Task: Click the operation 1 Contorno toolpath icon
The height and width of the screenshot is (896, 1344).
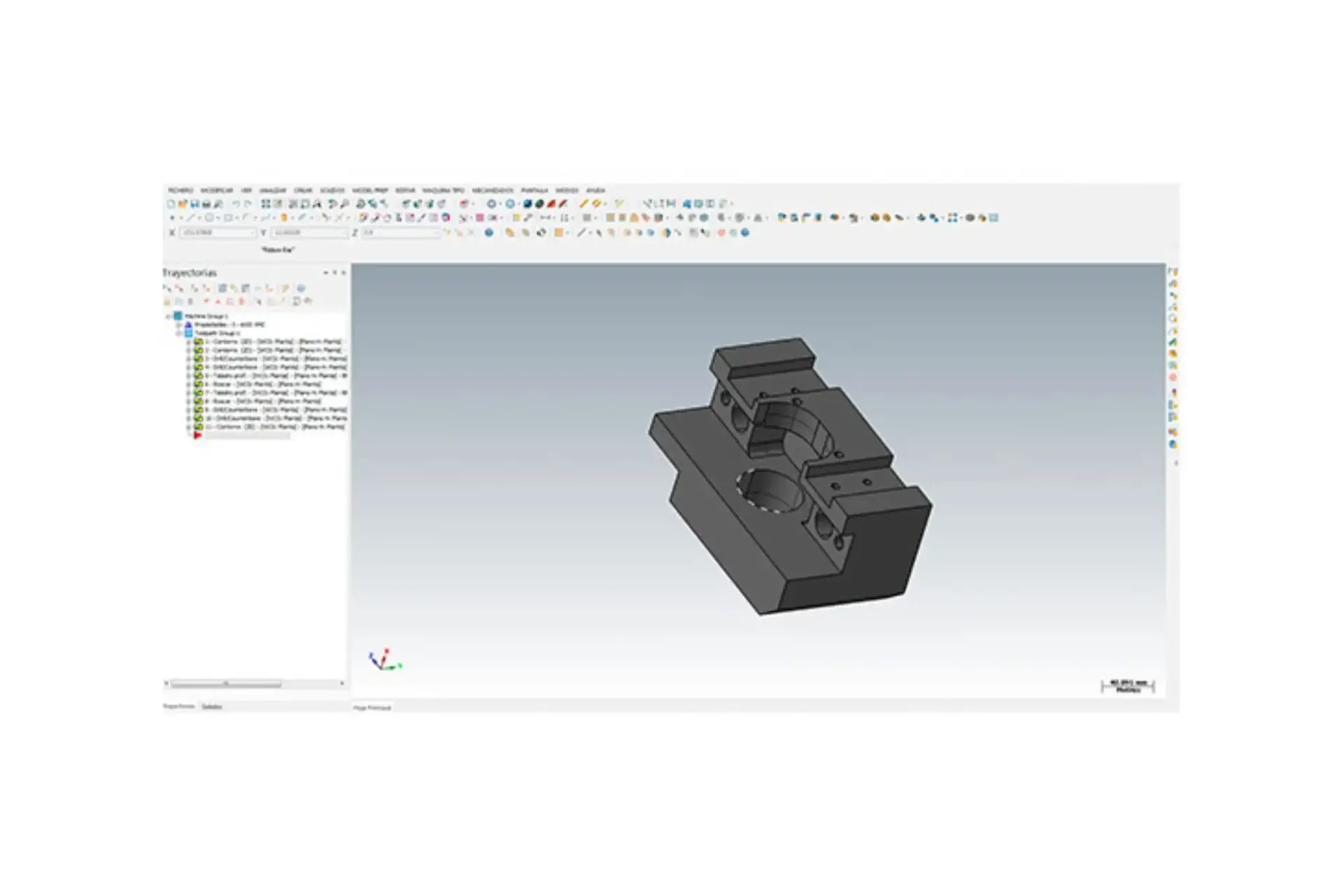Action: 198,341
